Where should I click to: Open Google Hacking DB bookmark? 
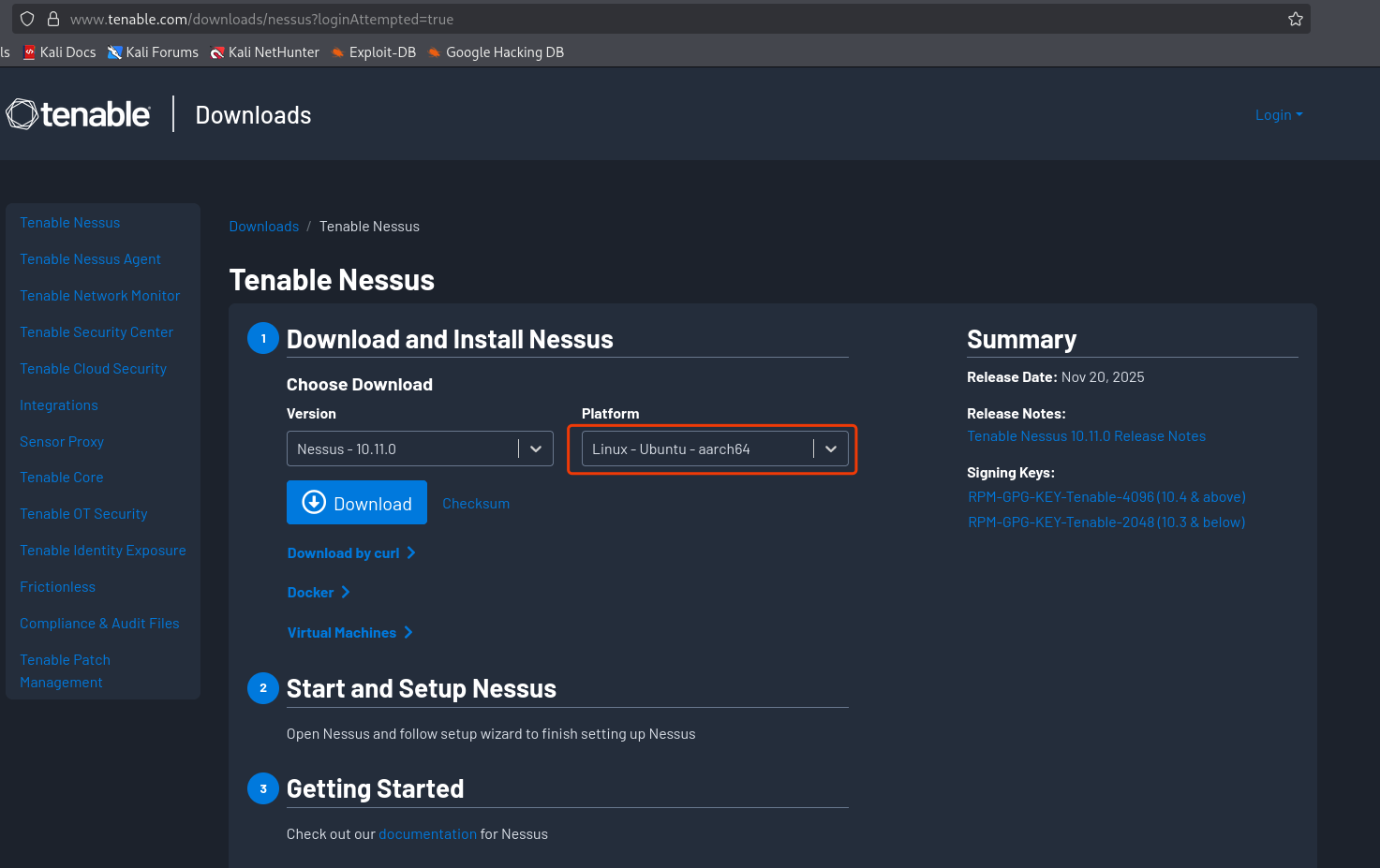point(496,52)
